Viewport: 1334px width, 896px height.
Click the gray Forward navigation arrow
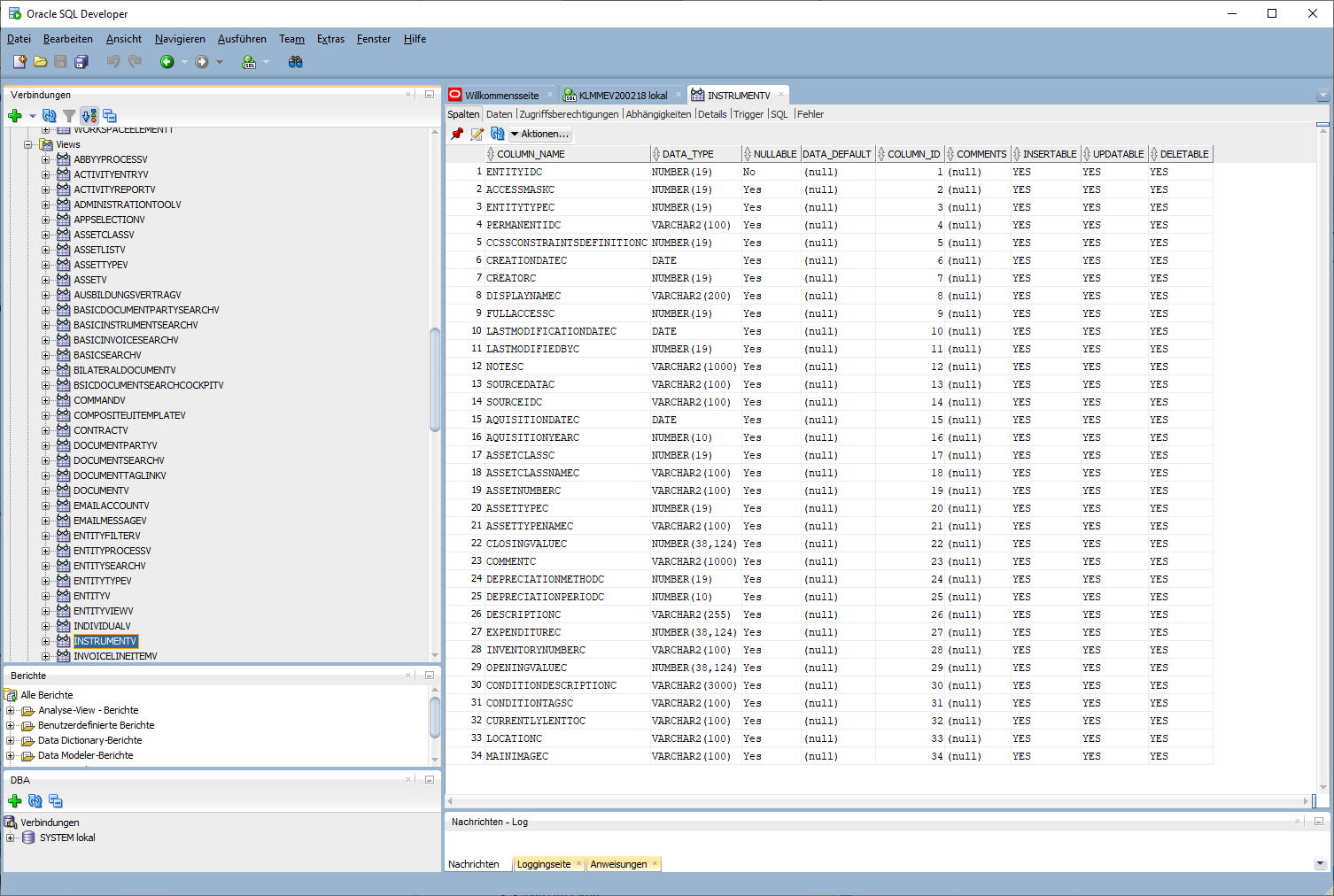pyautogui.click(x=202, y=62)
